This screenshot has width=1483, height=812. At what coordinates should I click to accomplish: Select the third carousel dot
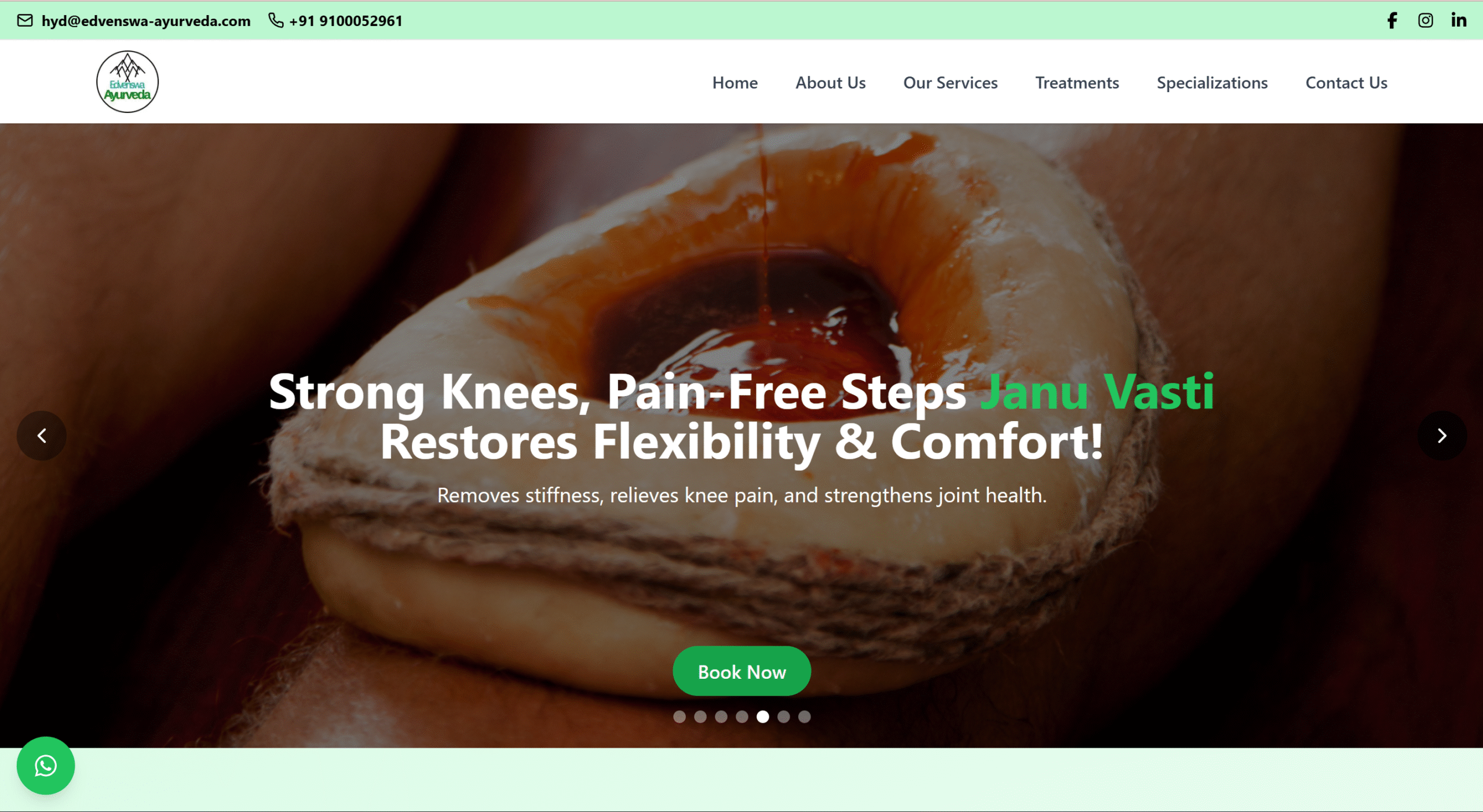tap(721, 717)
